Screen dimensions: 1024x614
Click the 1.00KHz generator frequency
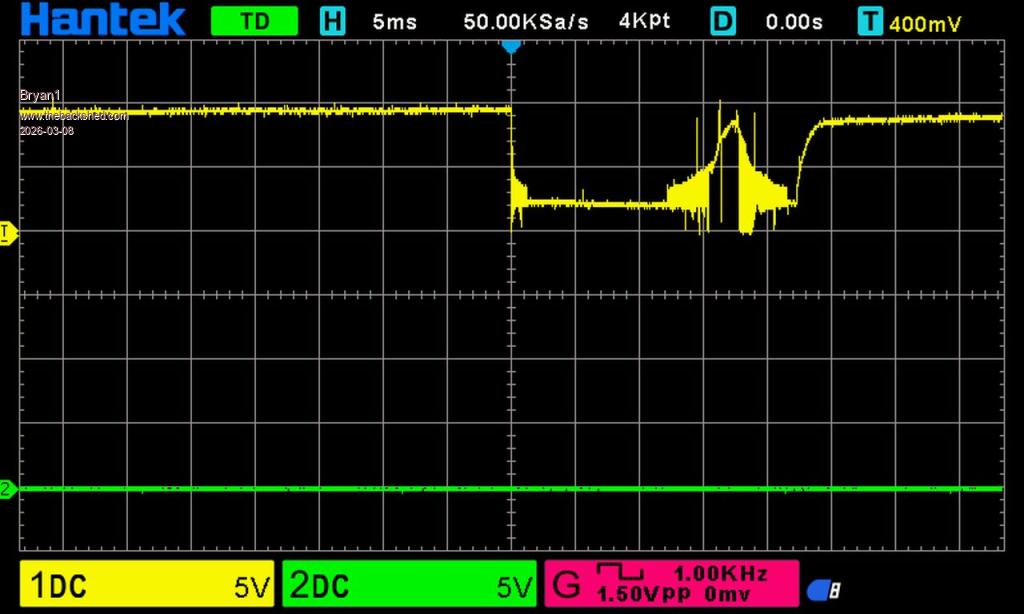pyautogui.click(x=720, y=574)
